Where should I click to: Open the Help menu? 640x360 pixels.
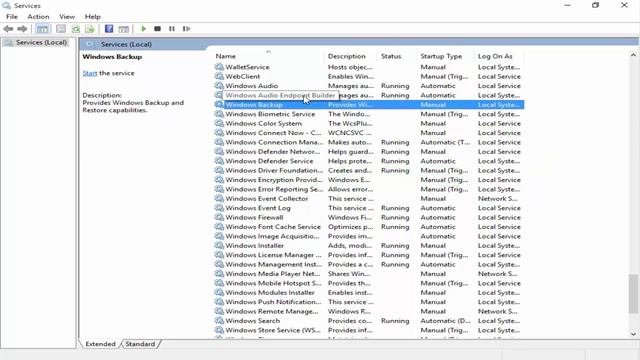(x=93, y=17)
